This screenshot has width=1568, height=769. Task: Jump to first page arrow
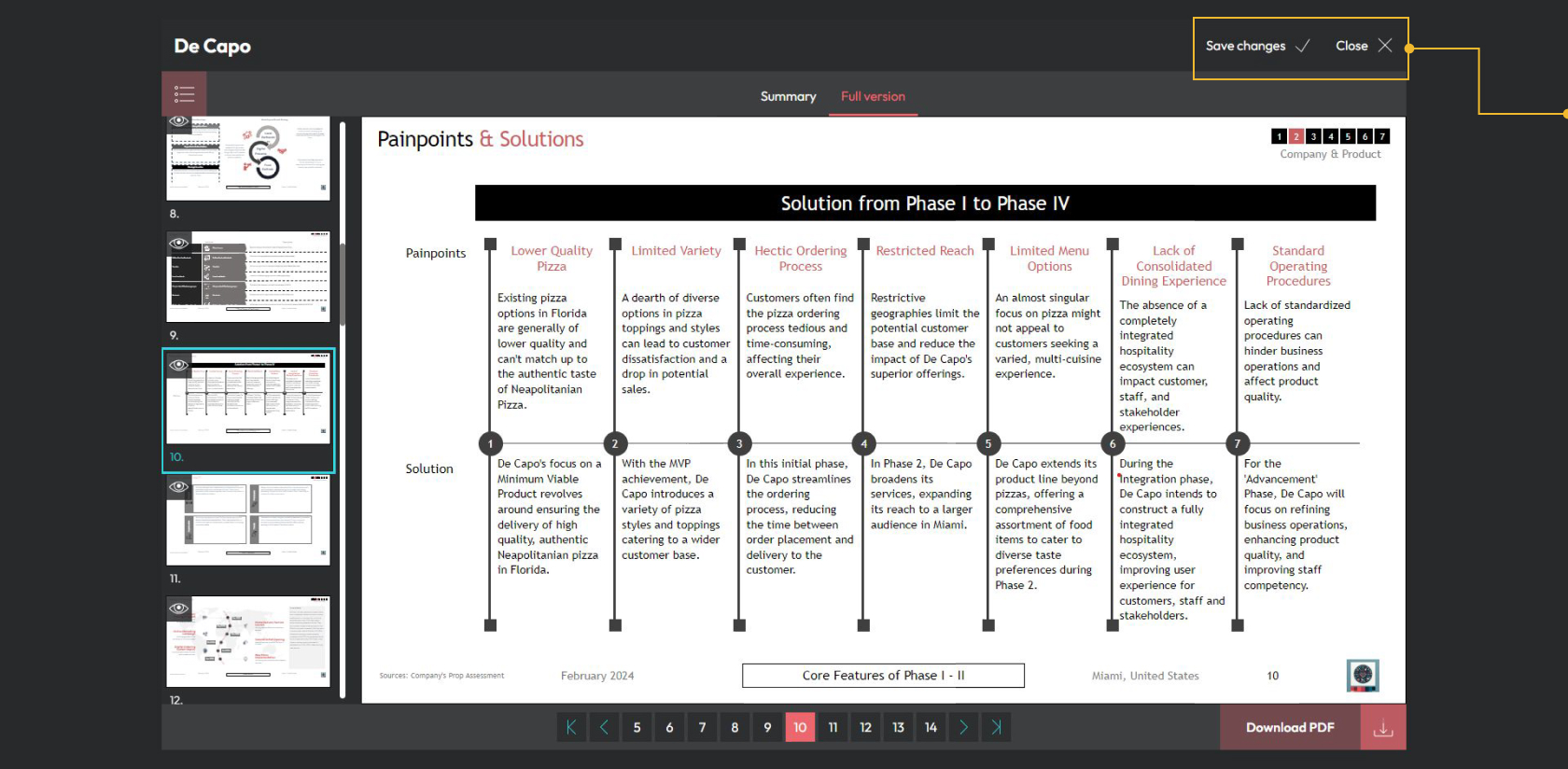point(571,727)
